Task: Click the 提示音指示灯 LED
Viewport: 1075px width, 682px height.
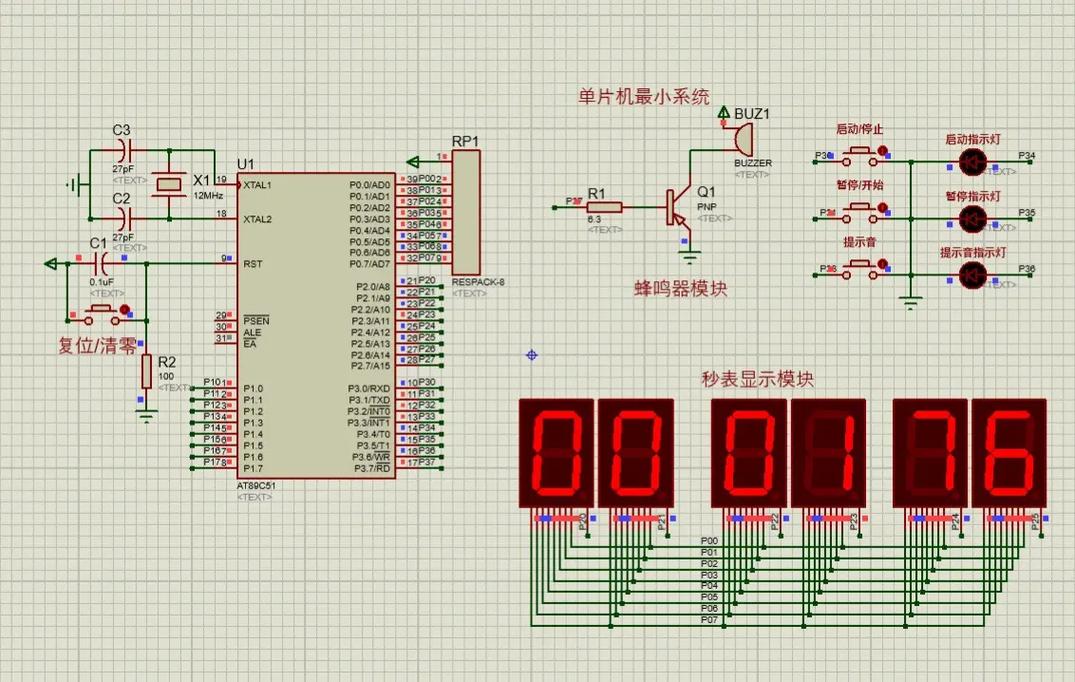Action: [972, 274]
